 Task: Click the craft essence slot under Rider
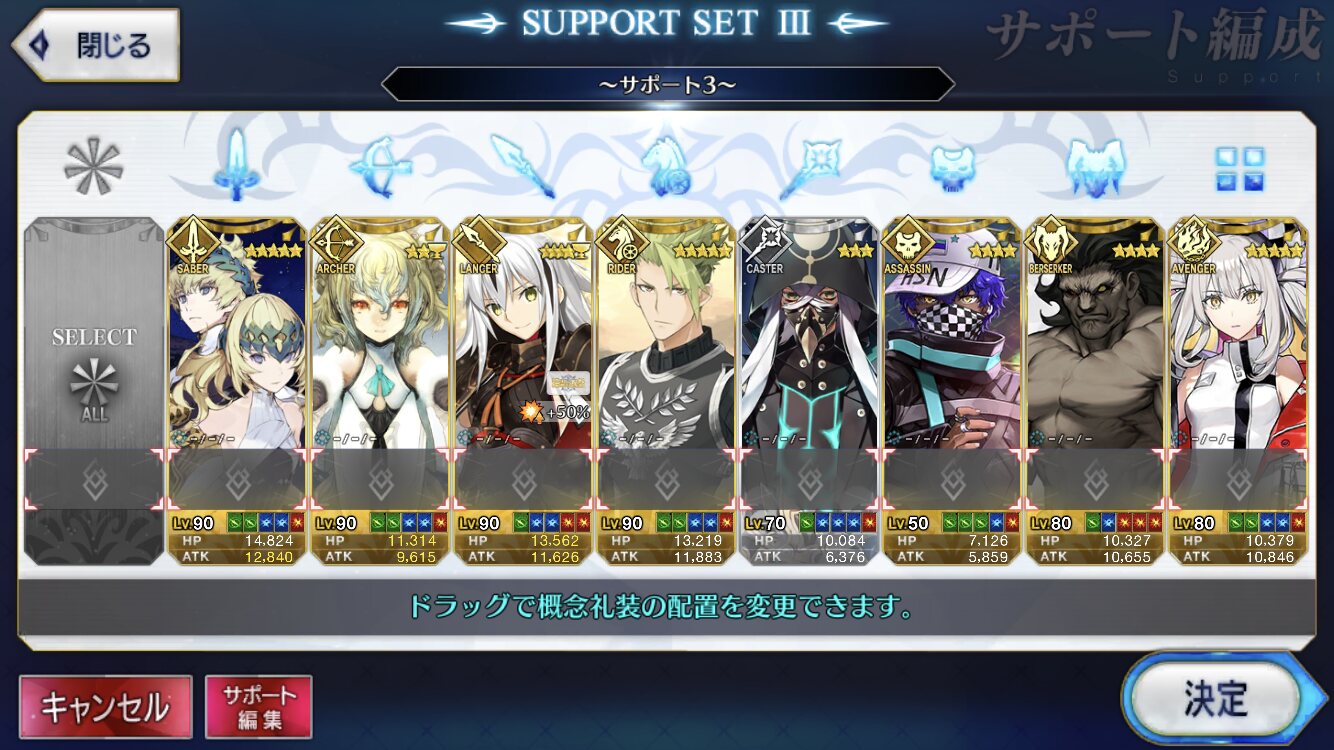tap(666, 479)
